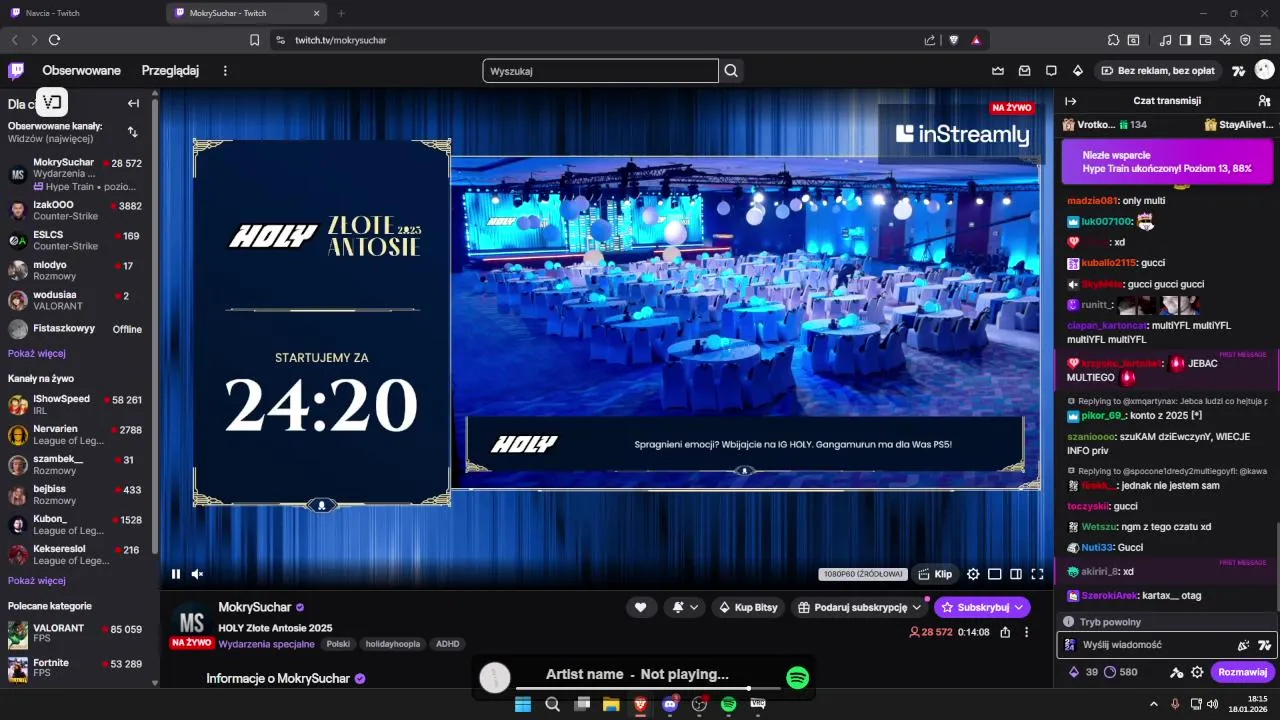Open the Brave wallet icon
The image size is (1280, 720).
coord(1204,40)
